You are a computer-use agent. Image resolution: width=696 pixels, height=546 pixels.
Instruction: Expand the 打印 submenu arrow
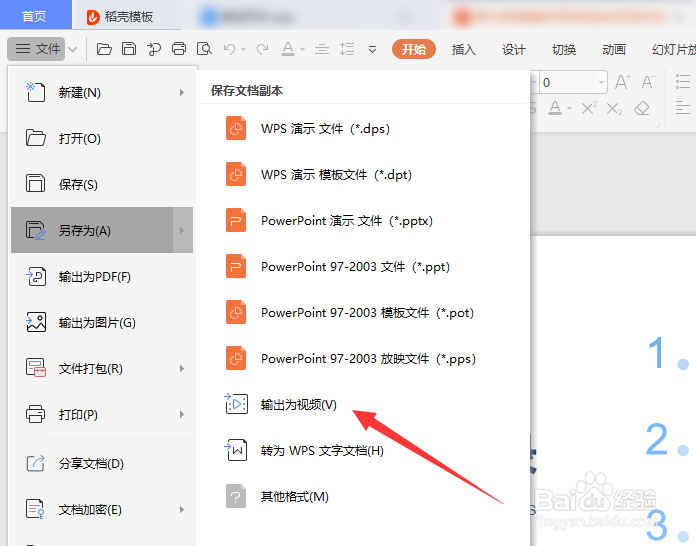[182, 414]
